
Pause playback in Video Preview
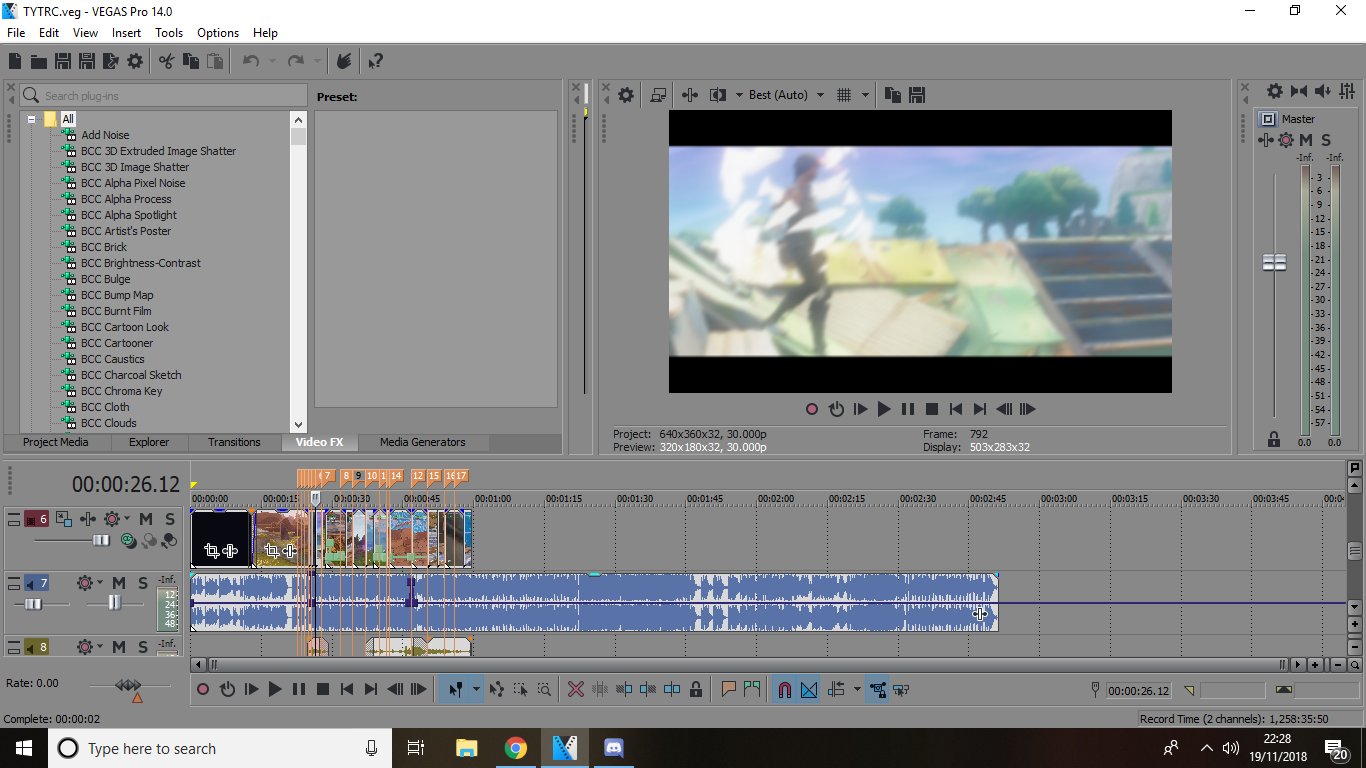click(x=908, y=409)
